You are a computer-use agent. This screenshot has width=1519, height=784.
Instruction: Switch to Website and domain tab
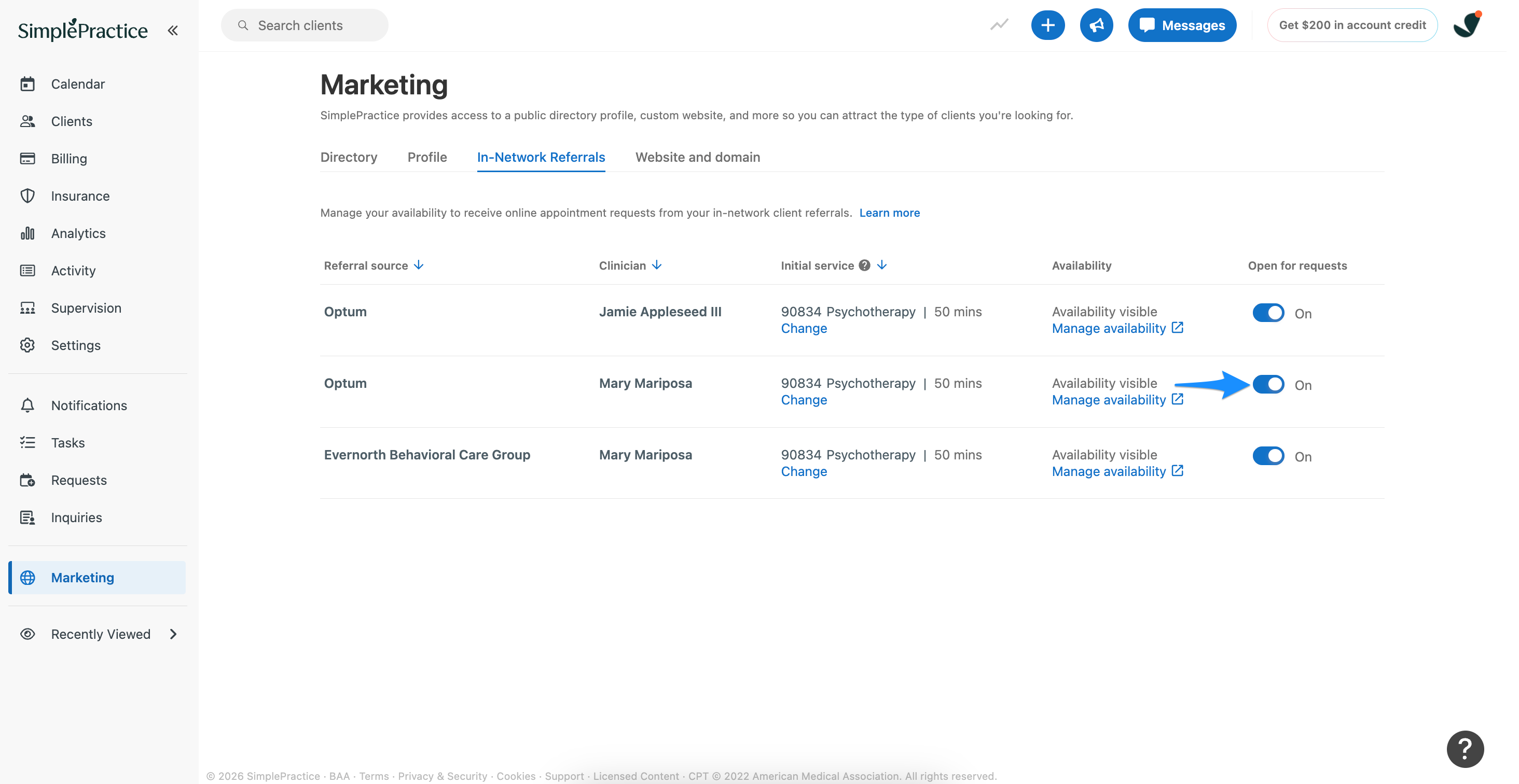click(698, 157)
